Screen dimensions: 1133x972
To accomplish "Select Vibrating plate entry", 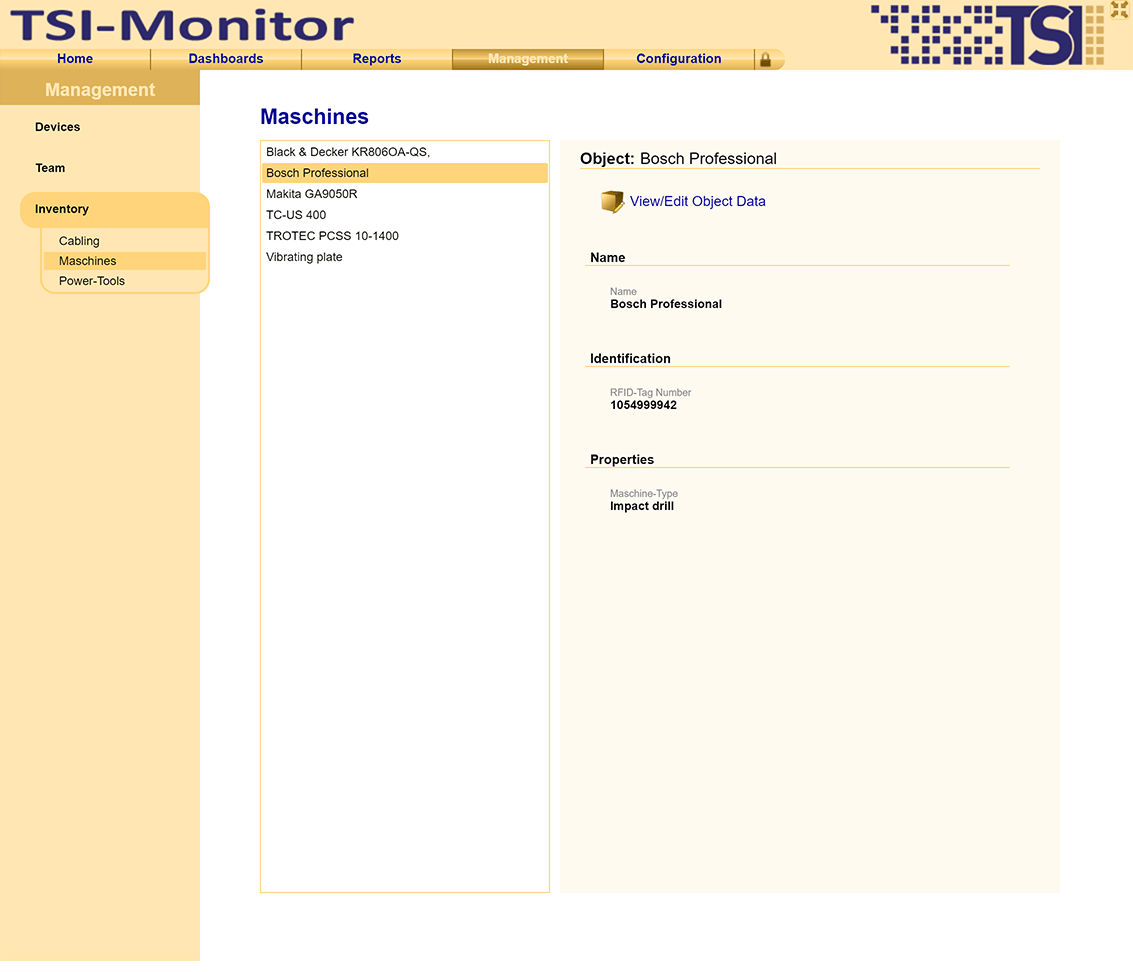I will pos(405,257).
